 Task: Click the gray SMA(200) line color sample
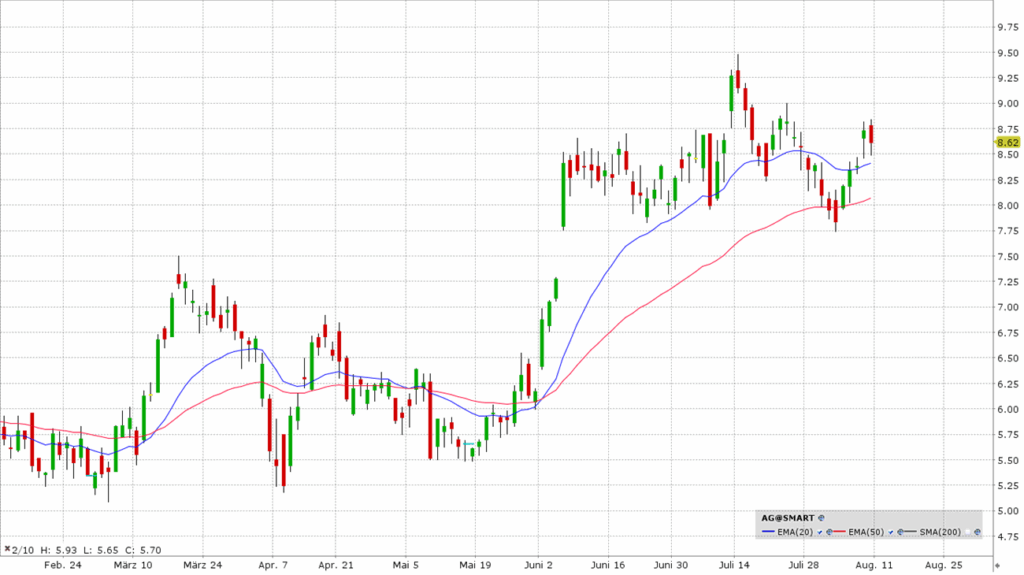tap(910, 531)
